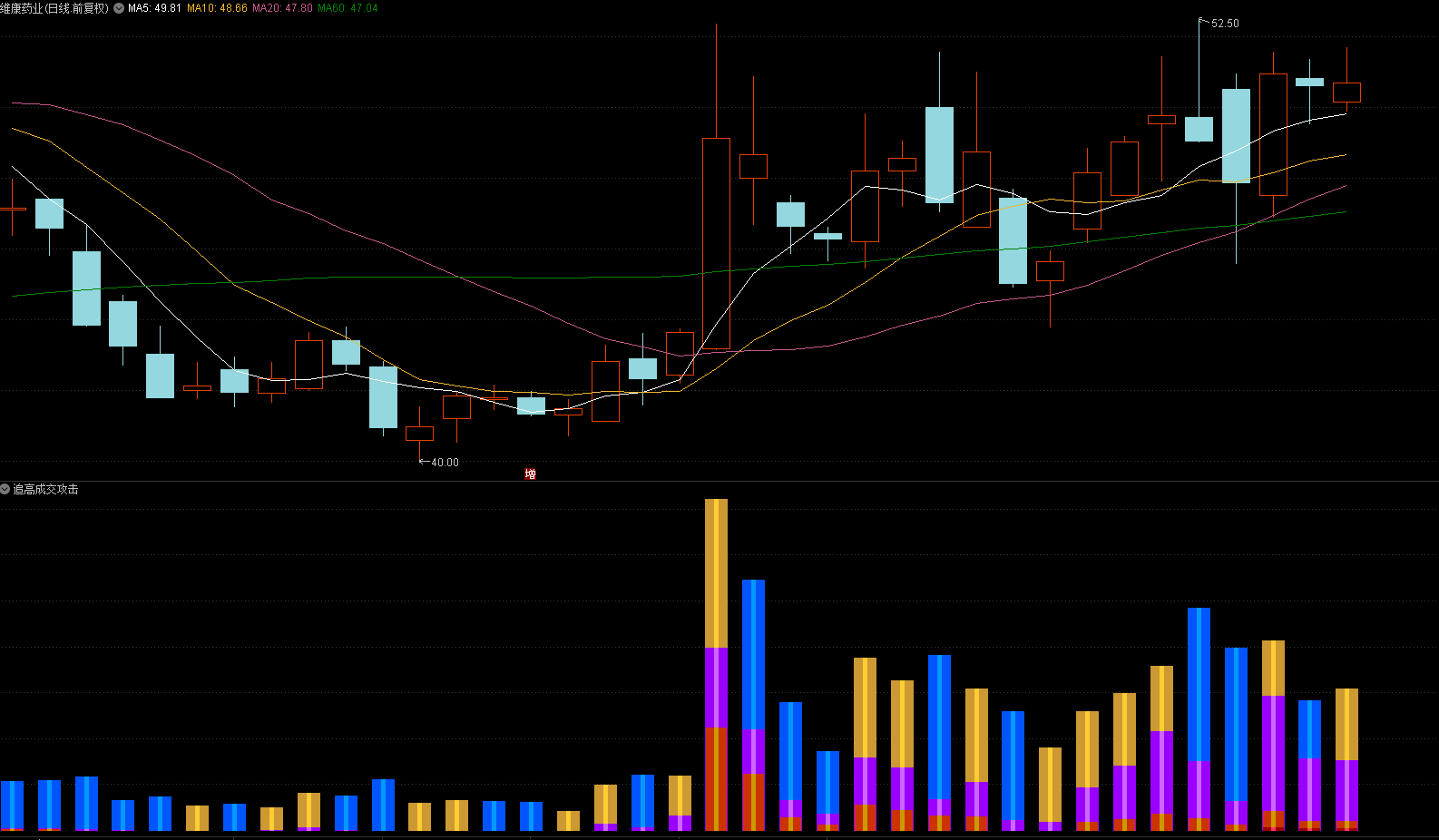Click the tallest yellow-purple-red volume bar
1439x840 pixels.
click(716, 665)
